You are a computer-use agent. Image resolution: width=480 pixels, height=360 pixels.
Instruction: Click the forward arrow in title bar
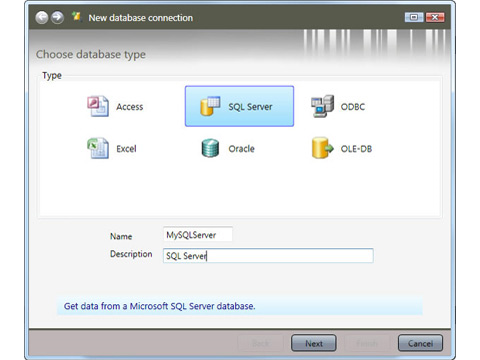(x=58, y=17)
